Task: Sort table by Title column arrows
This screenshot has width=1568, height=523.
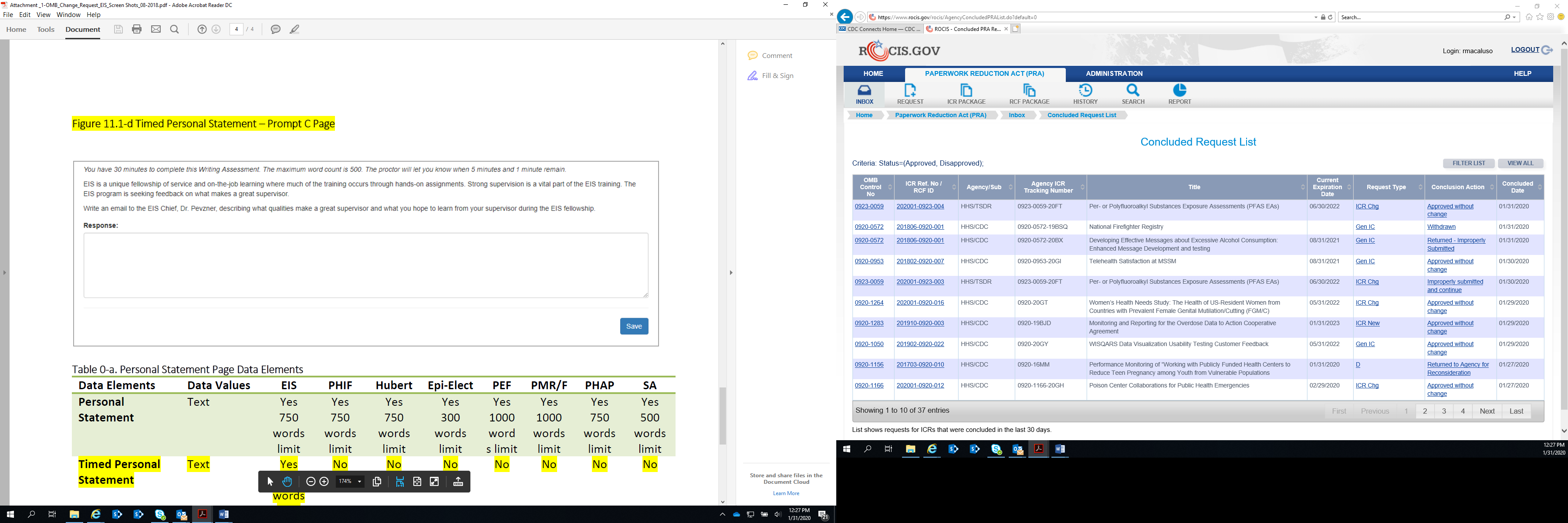Action: click(1303, 187)
